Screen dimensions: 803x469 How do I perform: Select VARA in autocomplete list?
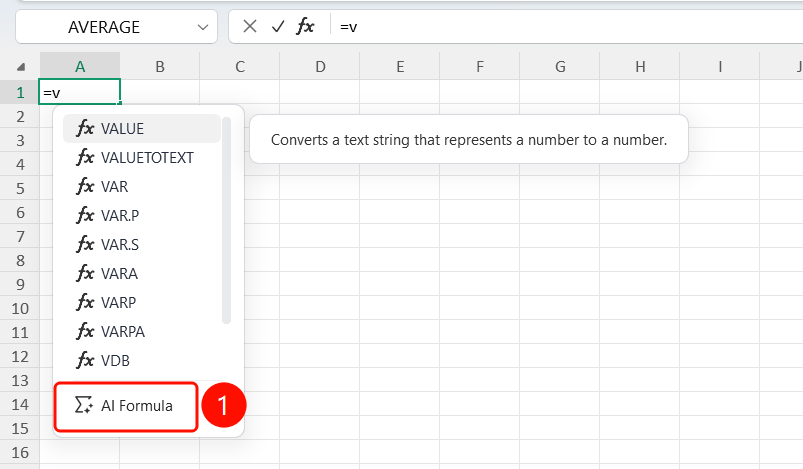pyautogui.click(x=141, y=273)
